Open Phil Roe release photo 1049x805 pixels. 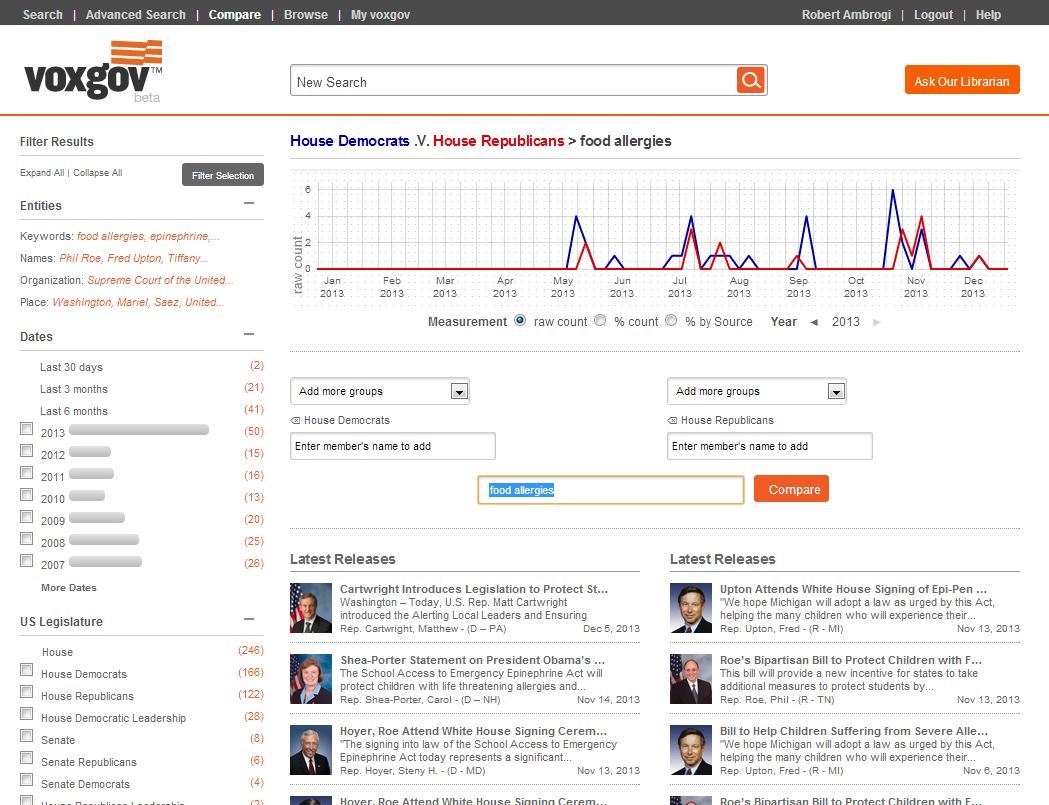690,679
